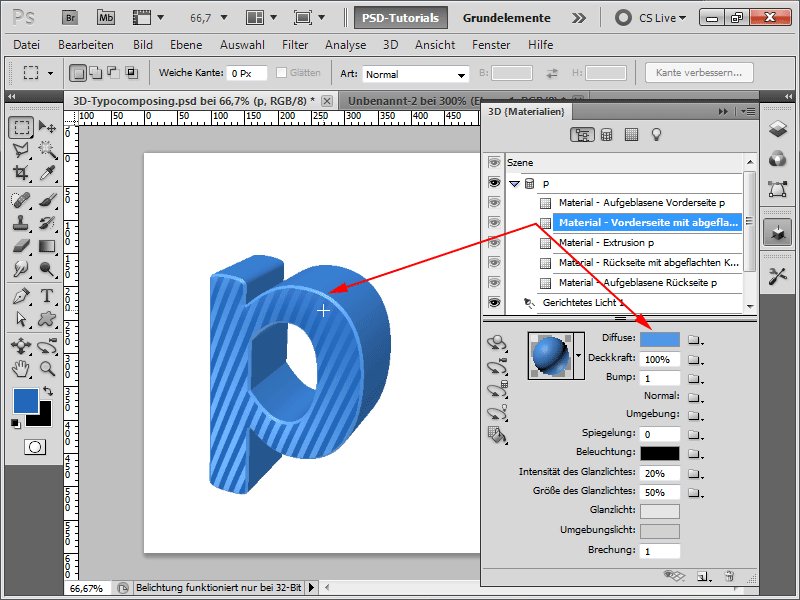Select the History Brush tool

point(47,223)
